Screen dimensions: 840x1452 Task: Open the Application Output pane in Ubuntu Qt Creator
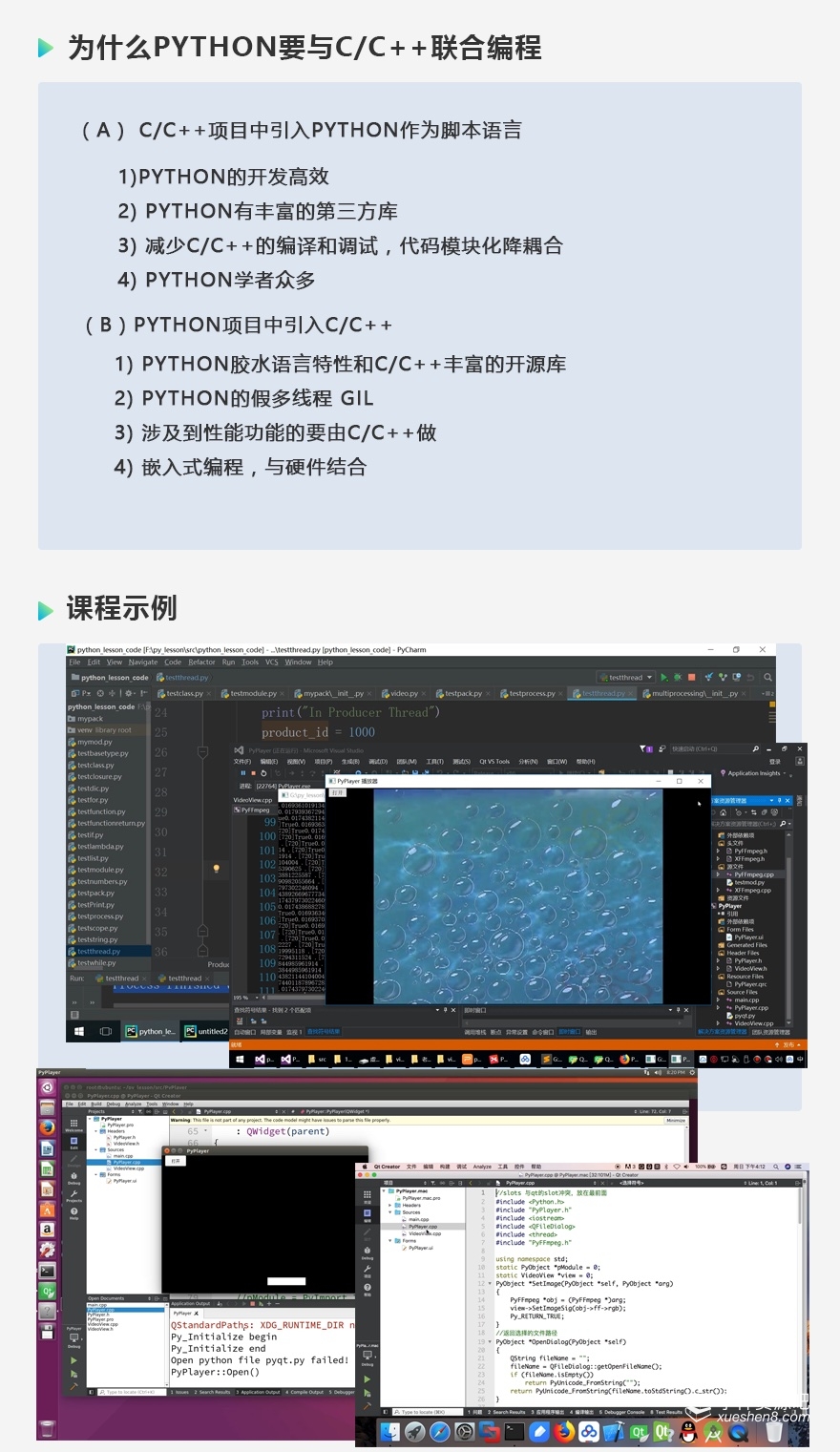(260, 1392)
